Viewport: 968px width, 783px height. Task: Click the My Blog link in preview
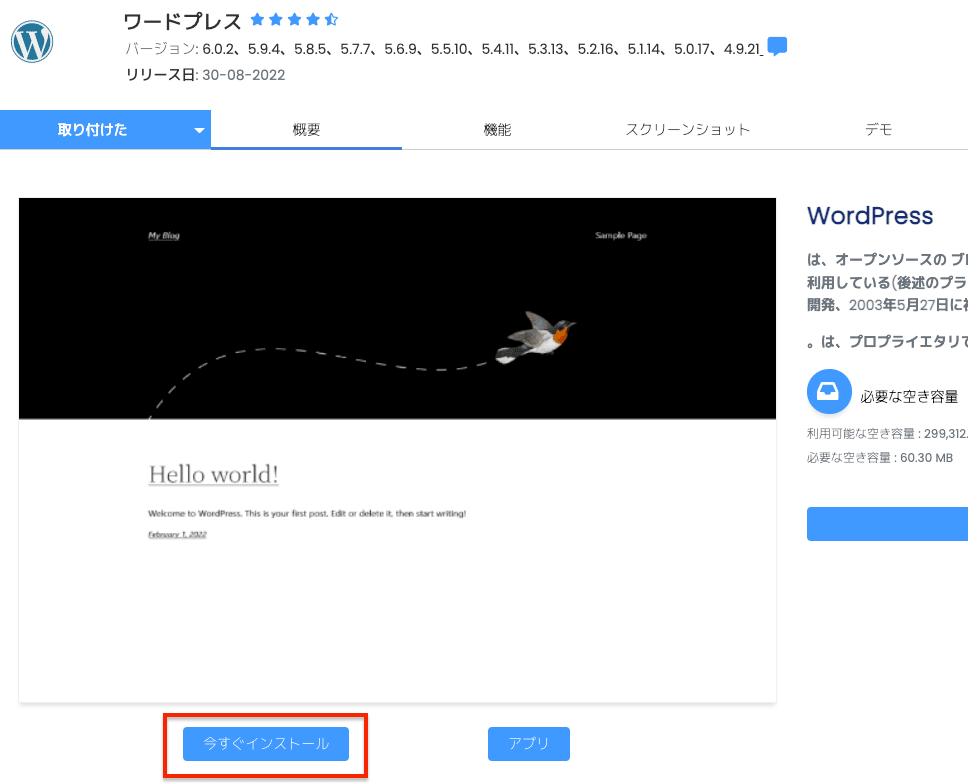164,235
